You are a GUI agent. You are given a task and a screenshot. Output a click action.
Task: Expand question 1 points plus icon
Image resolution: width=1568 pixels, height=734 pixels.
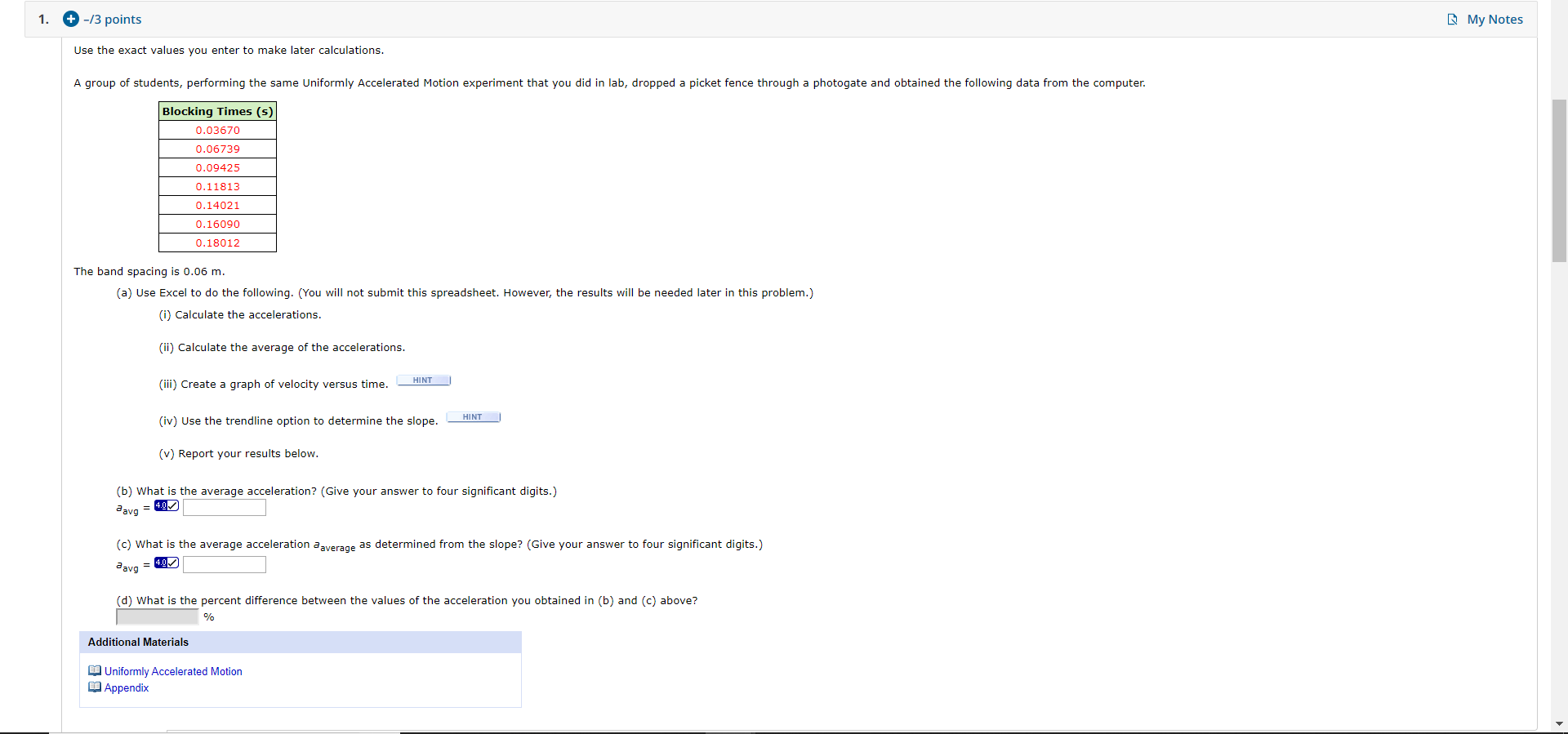point(71,19)
